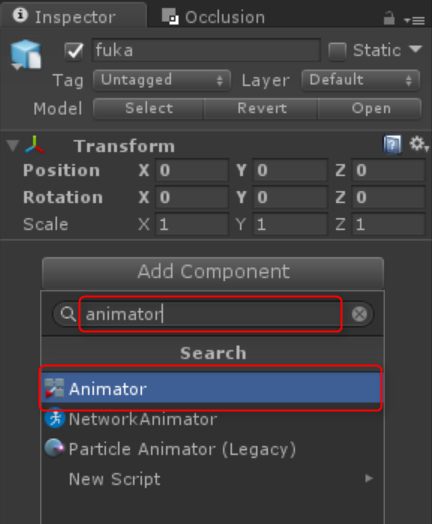Enable the Static checkbox
The height and width of the screenshot is (524, 432).
tap(337, 51)
